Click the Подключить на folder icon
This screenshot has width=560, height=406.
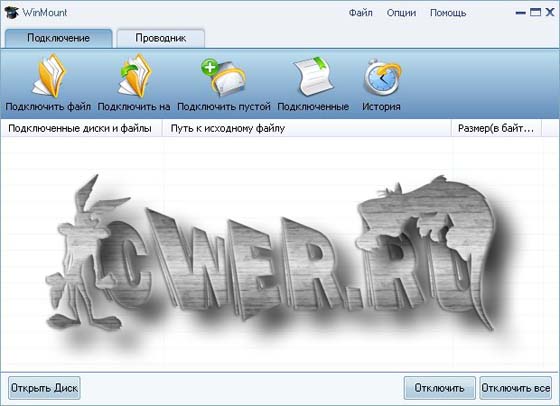(135, 76)
